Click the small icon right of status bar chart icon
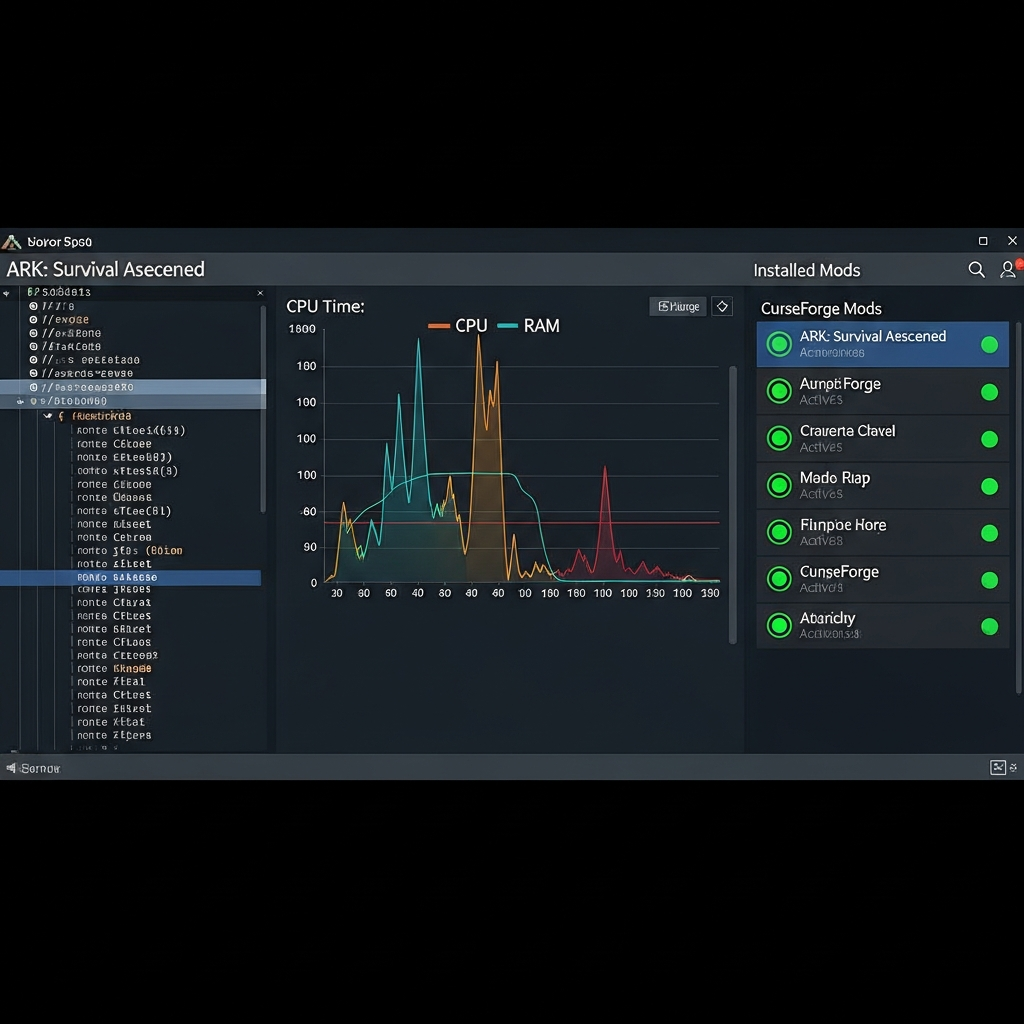 [1014, 767]
